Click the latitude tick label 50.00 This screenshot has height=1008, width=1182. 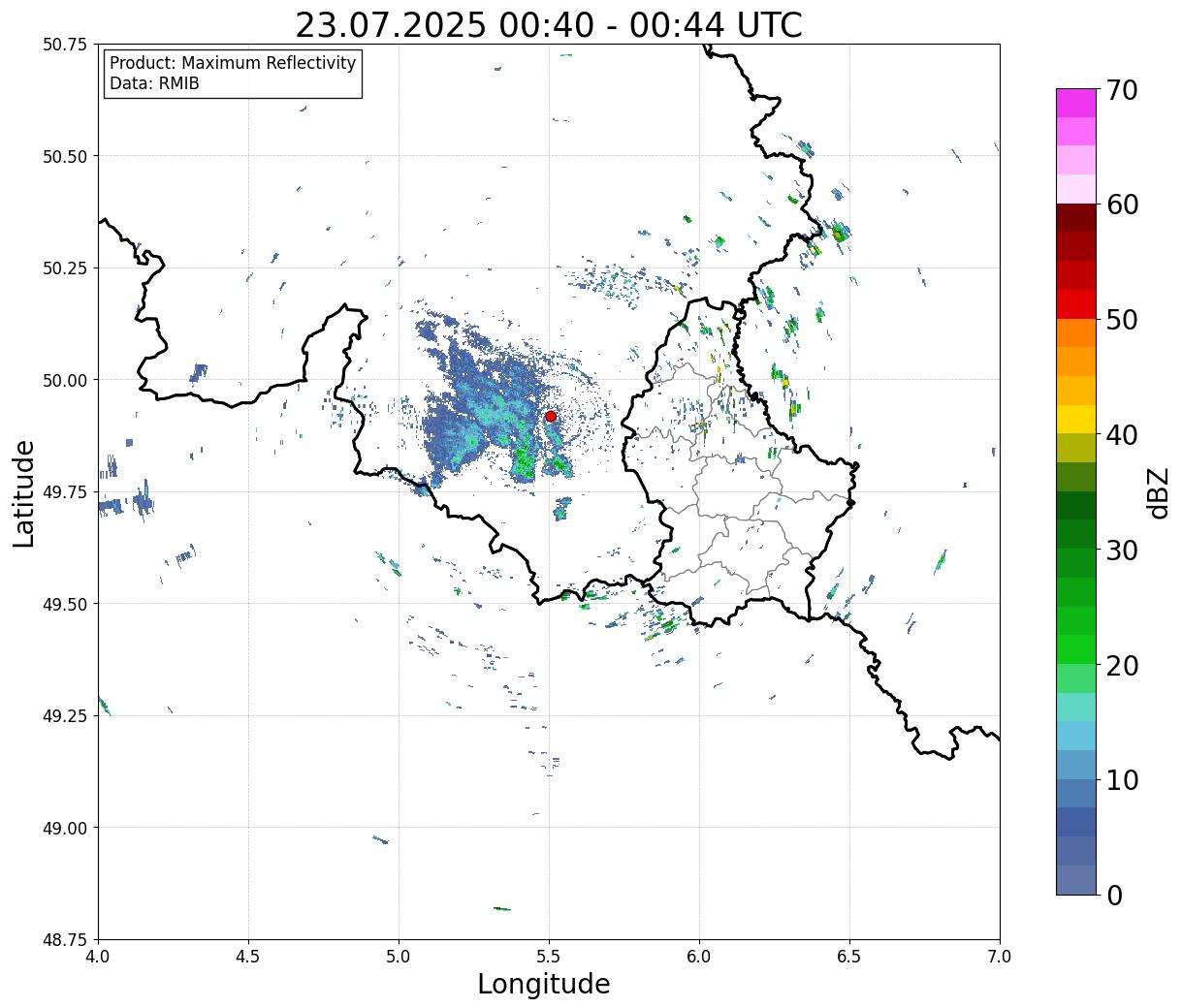click(65, 380)
